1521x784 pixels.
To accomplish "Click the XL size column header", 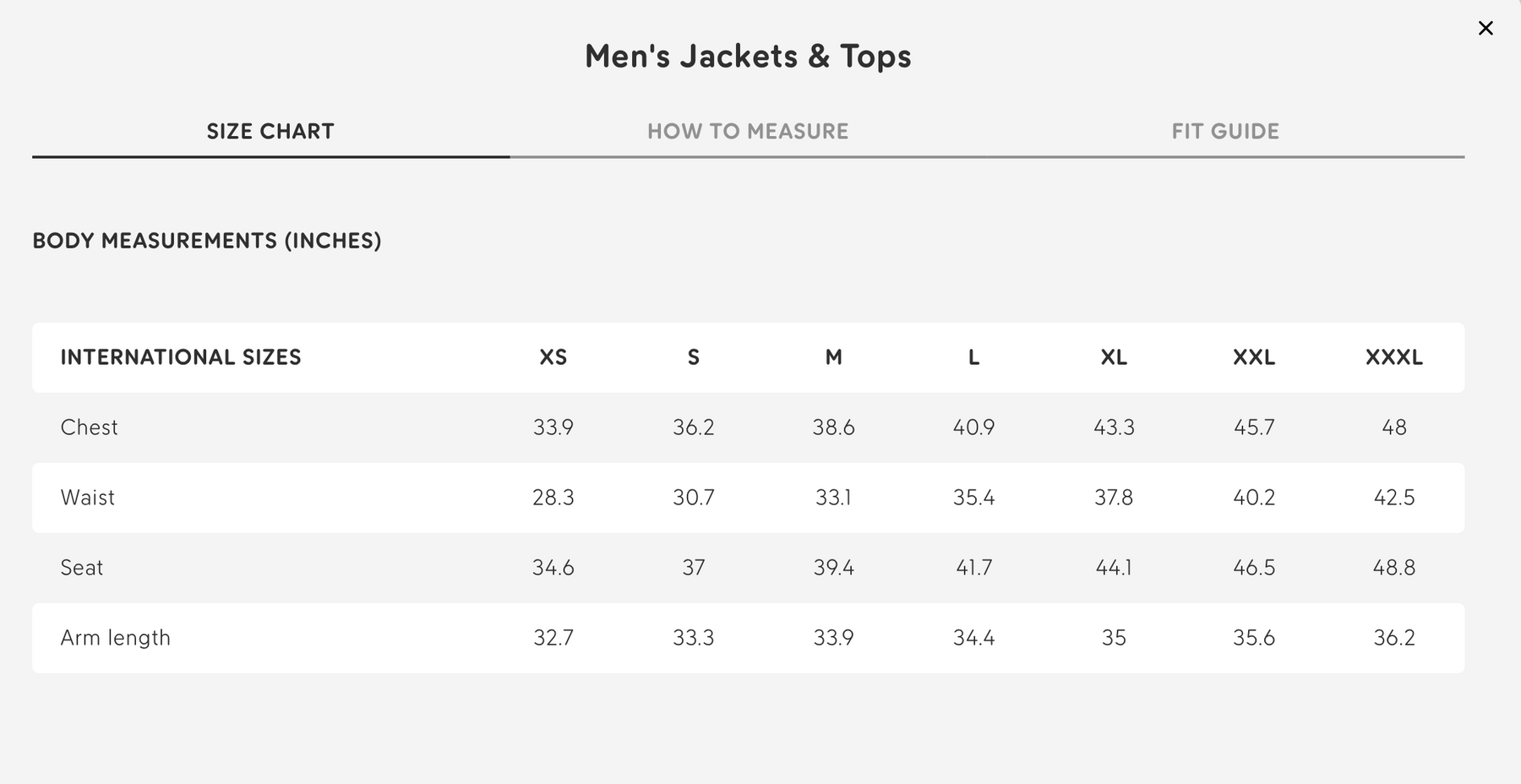I will (x=1114, y=357).
